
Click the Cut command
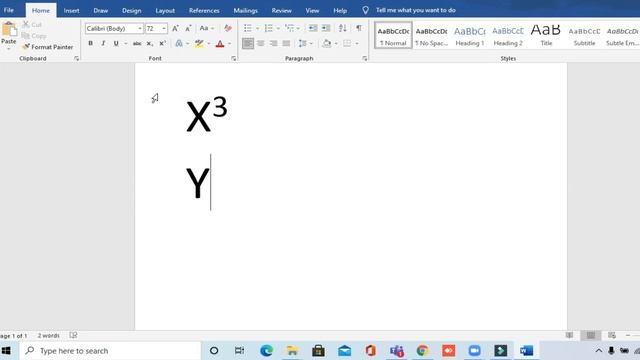32,24
